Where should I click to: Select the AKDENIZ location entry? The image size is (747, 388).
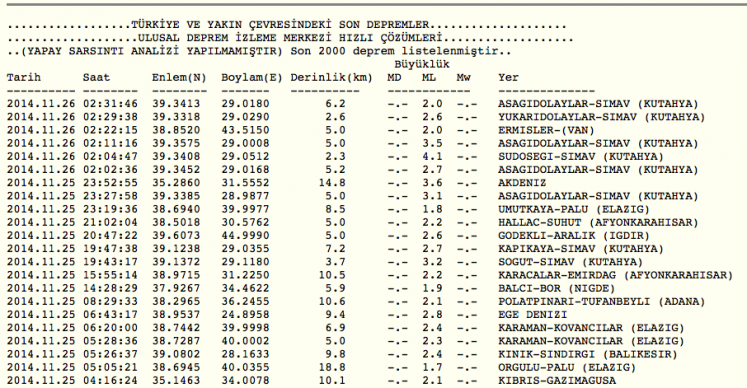pyautogui.click(x=522, y=183)
